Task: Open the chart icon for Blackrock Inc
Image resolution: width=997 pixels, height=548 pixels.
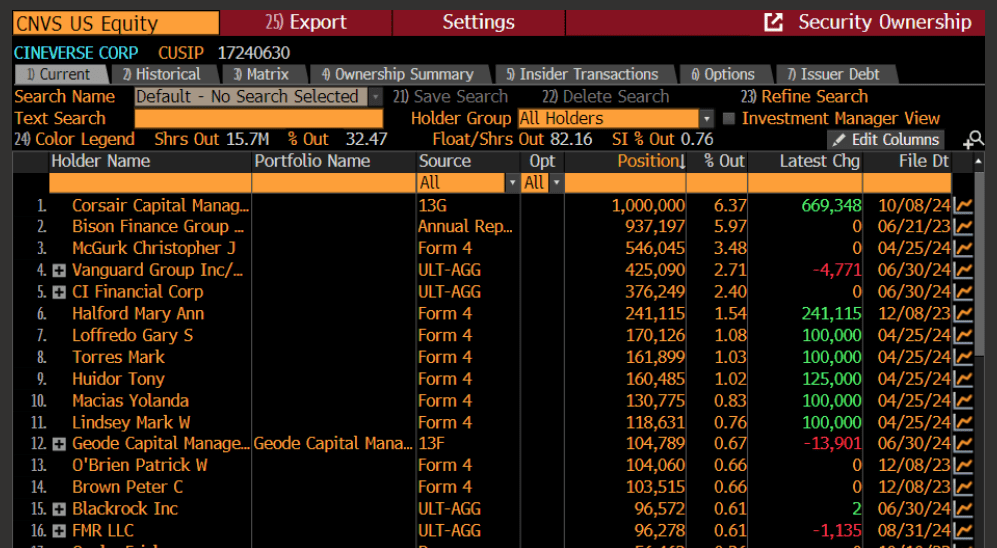Action: [964, 509]
